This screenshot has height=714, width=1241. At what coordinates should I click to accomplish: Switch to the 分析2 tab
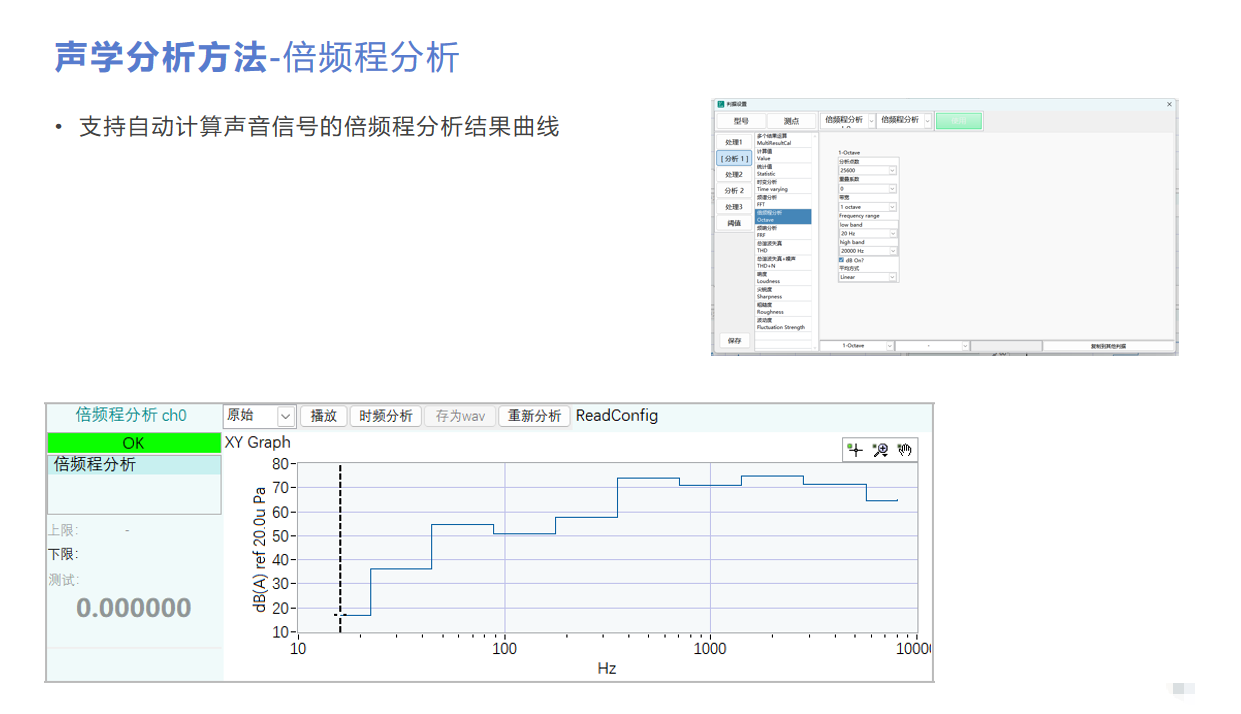[x=733, y=189]
